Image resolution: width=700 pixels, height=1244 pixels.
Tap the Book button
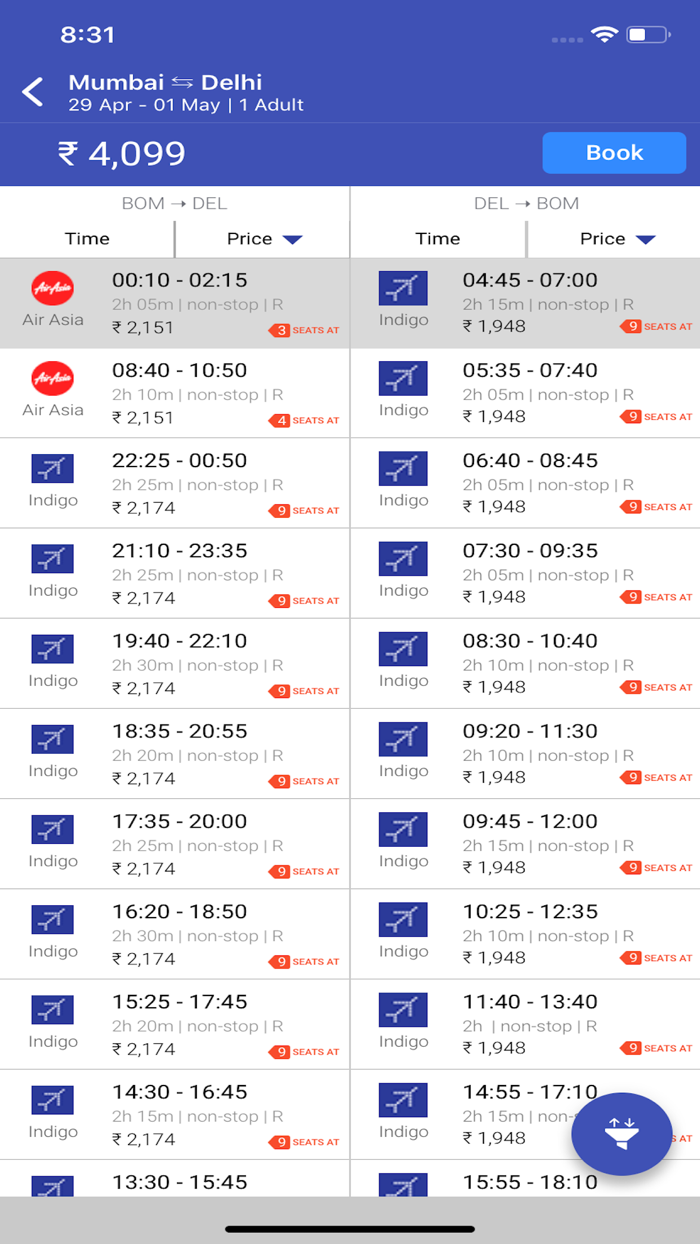614,153
